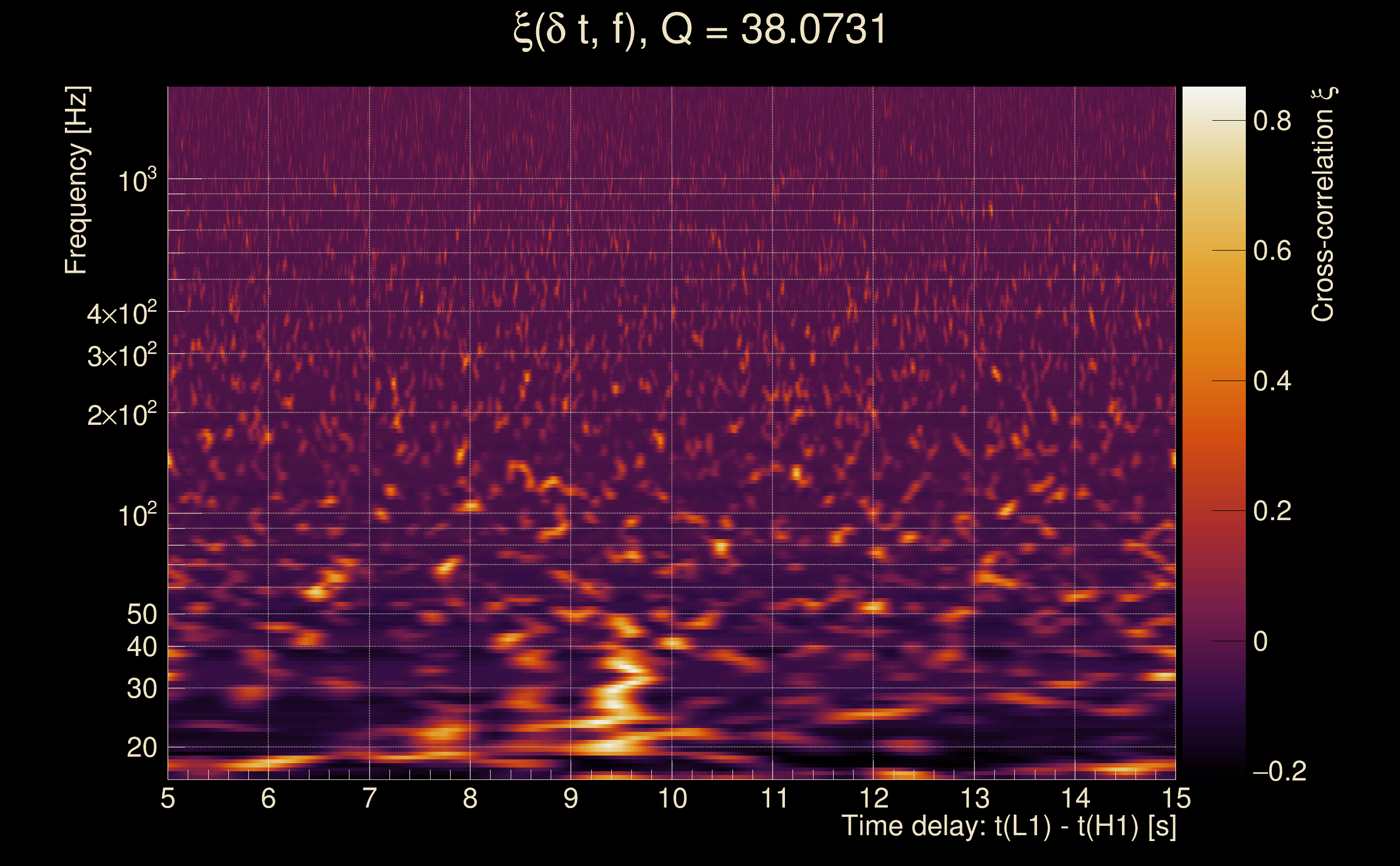Screen dimensions: 1400x866
Task: Click the 0.6 tick on colorbar
Action: (x=1272, y=251)
